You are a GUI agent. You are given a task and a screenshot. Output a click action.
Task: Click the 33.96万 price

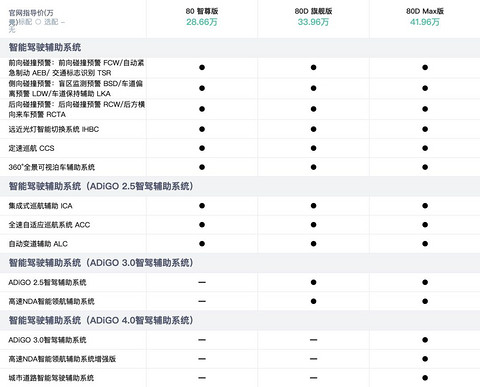tap(313, 22)
